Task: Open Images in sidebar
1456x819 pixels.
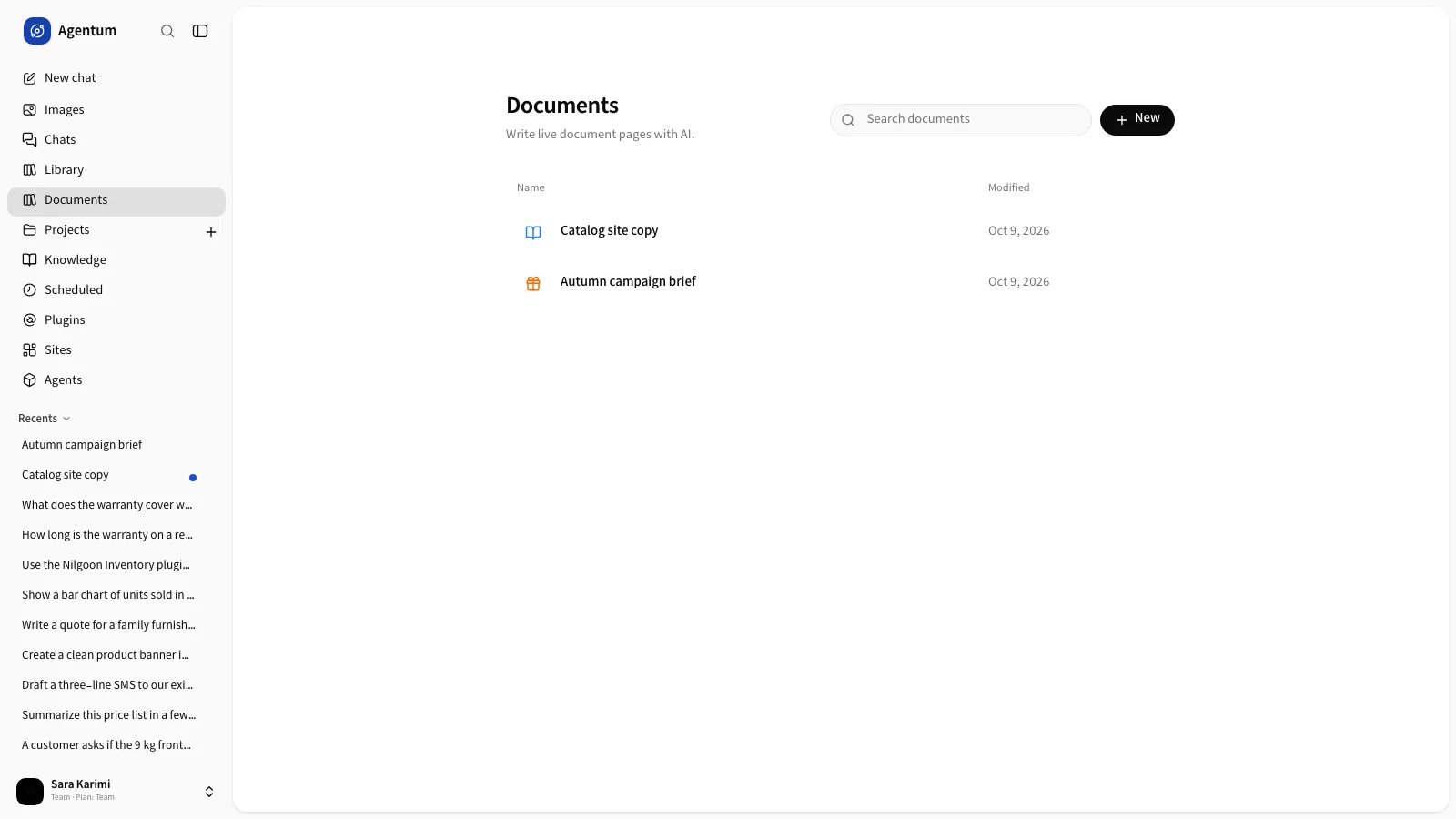Action: pos(116,110)
